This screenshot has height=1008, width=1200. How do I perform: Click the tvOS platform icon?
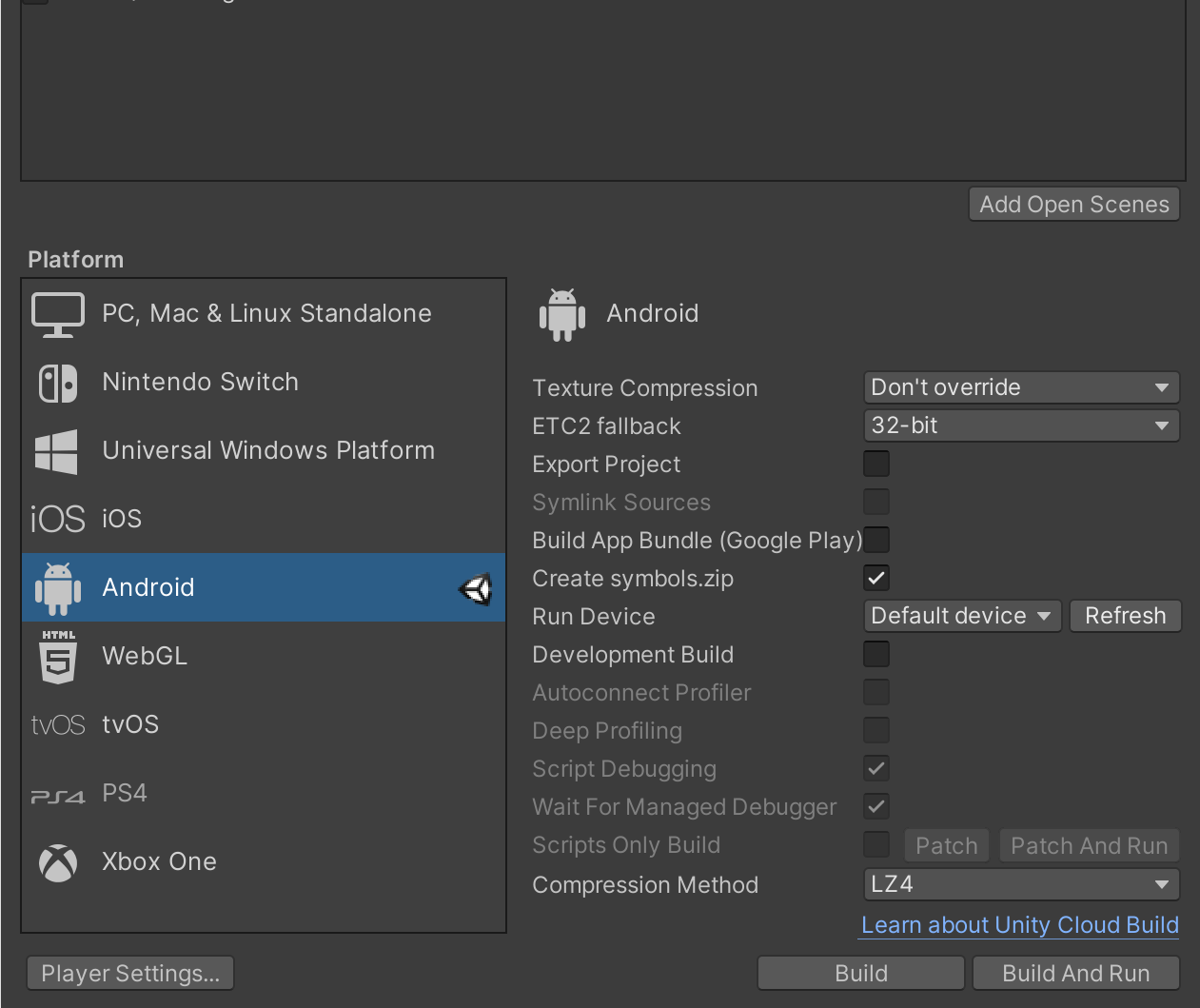point(58,725)
